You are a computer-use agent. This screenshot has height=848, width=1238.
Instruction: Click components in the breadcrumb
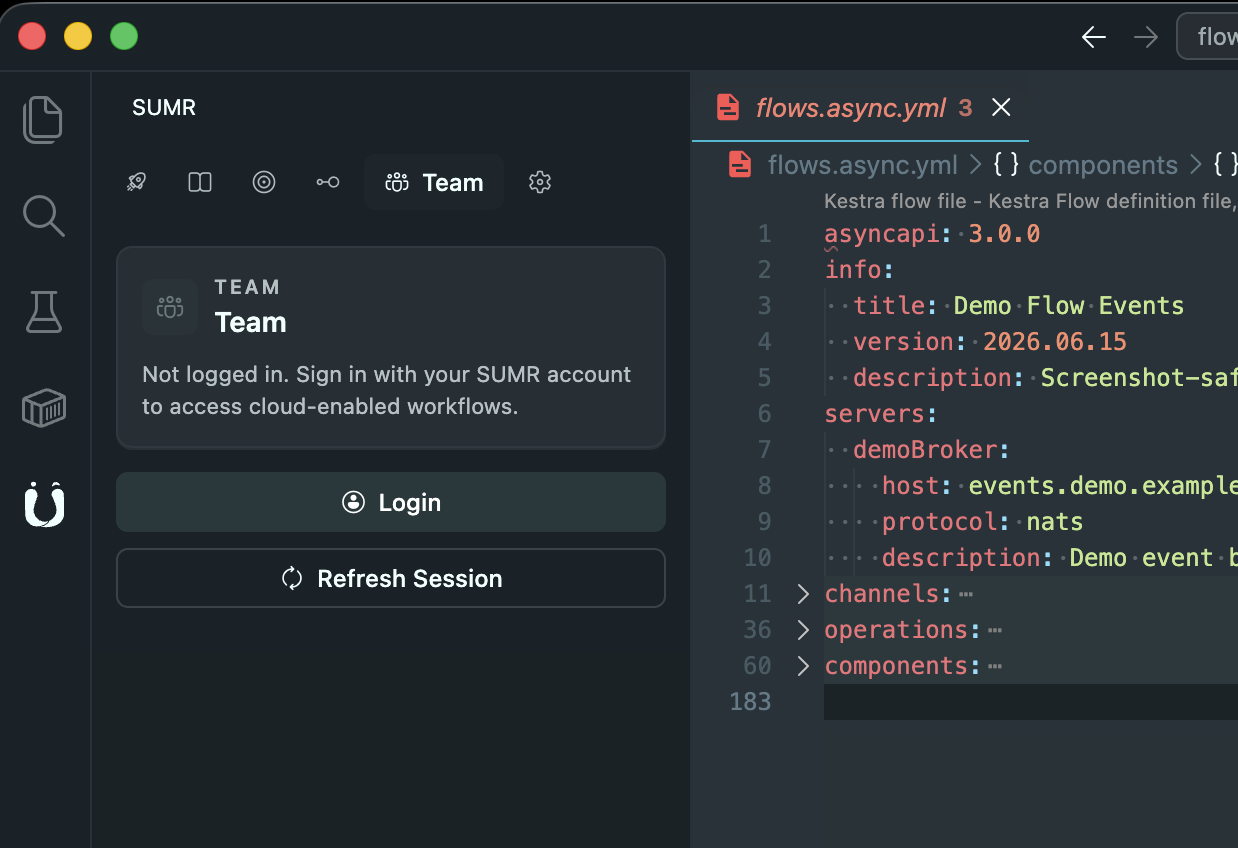click(1103, 164)
